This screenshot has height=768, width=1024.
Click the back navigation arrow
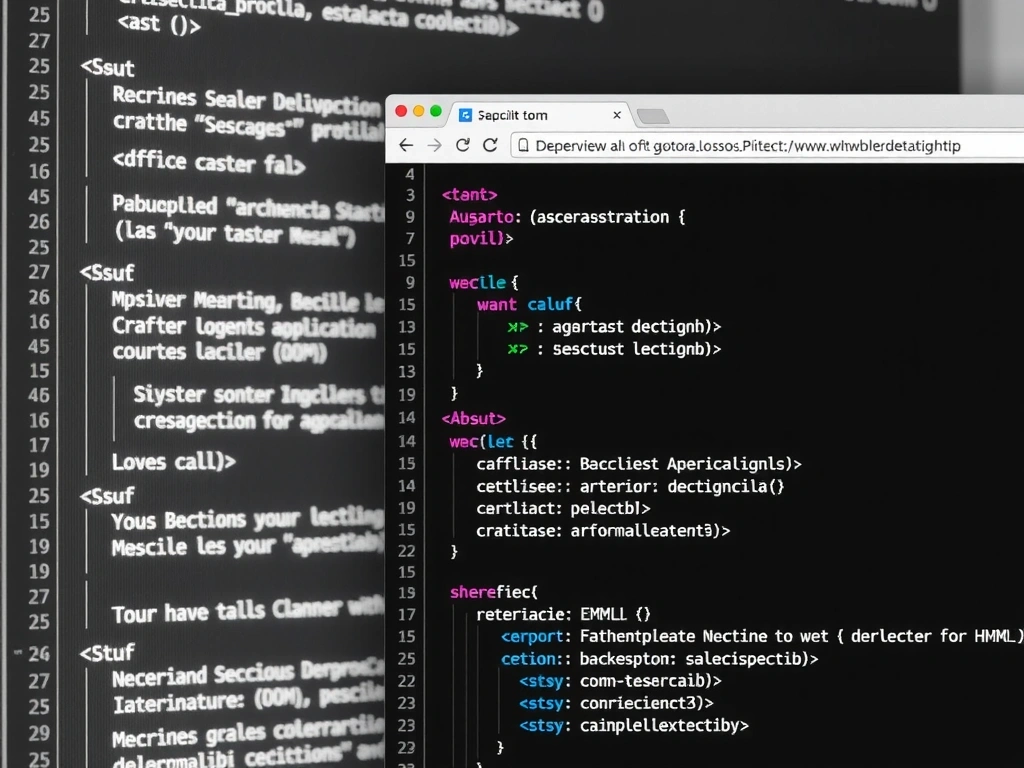(x=405, y=145)
